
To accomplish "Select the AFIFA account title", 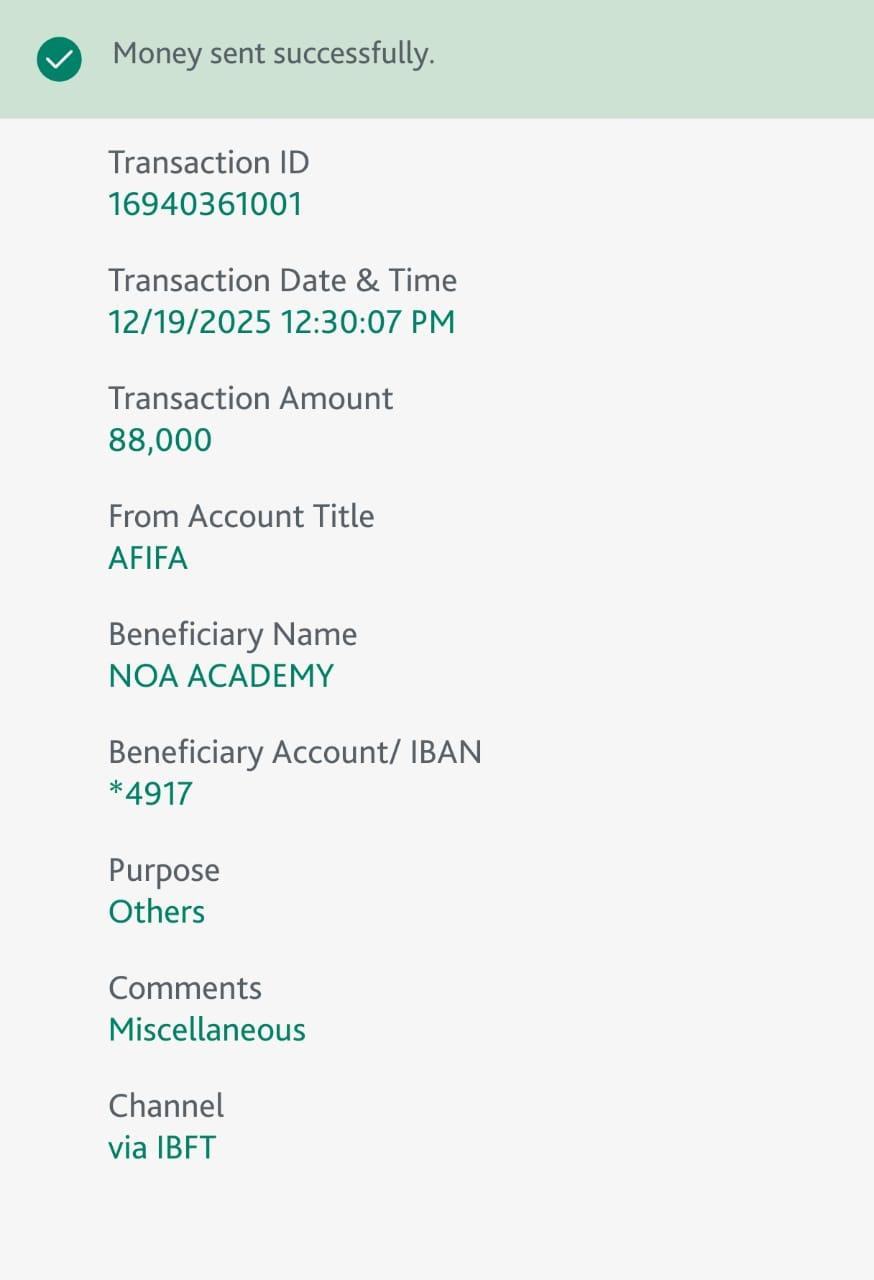I will tap(148, 558).
